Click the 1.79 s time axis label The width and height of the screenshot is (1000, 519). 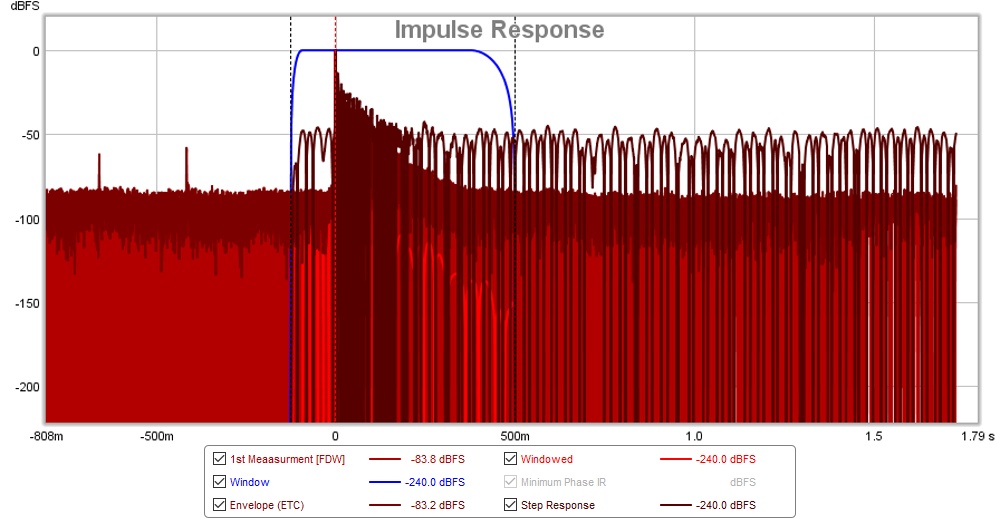pyautogui.click(x=978, y=436)
